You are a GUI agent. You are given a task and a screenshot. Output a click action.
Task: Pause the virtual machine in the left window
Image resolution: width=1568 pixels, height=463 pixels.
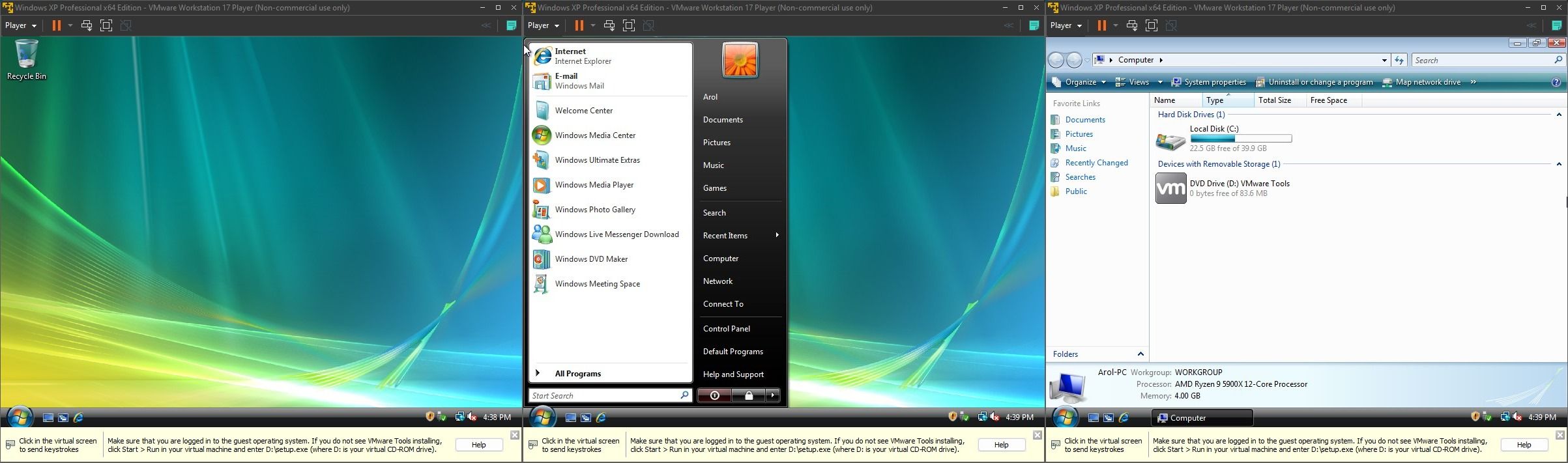click(57, 25)
